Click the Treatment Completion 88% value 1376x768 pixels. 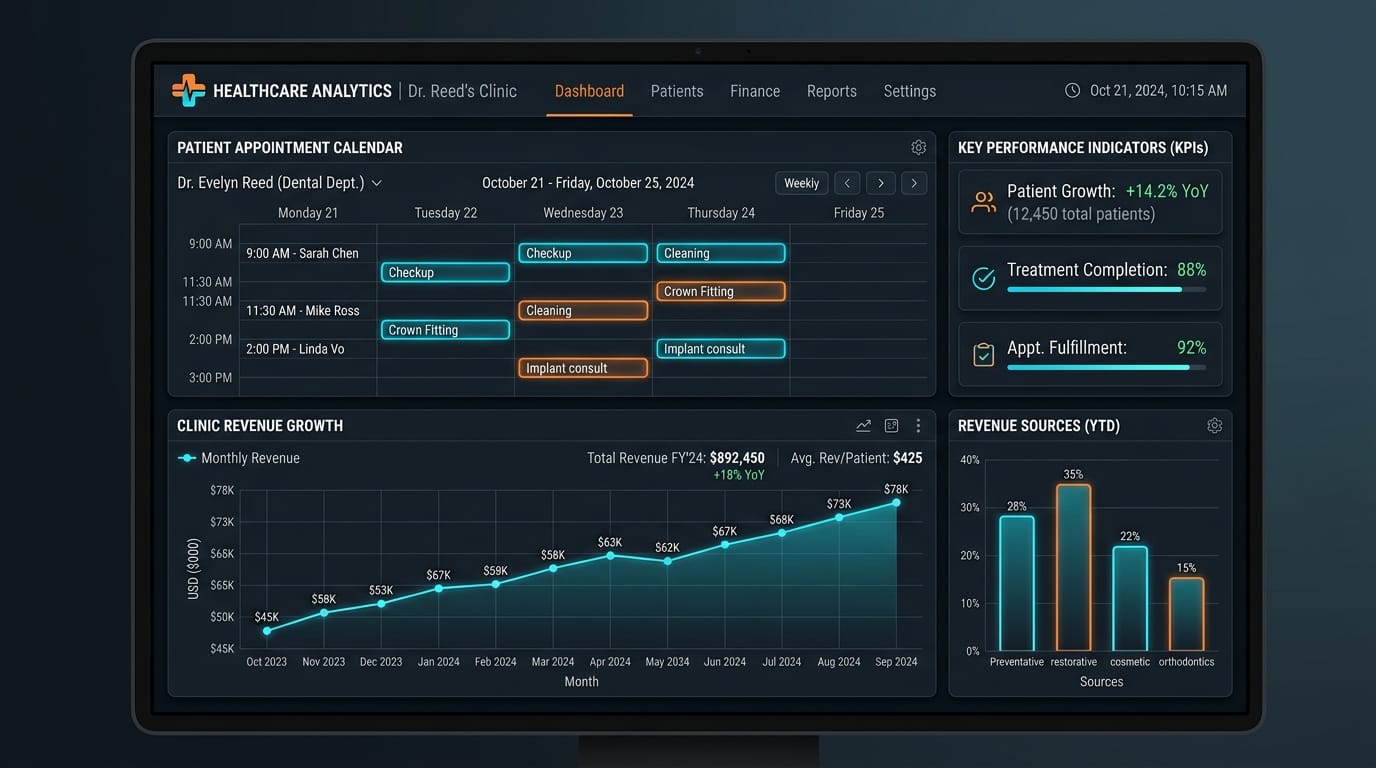1192,270
